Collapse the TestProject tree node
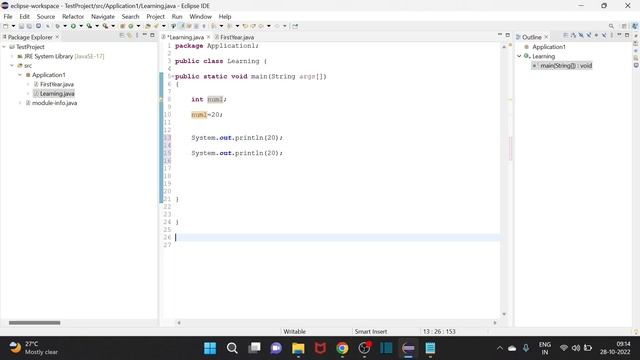640x360 pixels. [x=4, y=47]
